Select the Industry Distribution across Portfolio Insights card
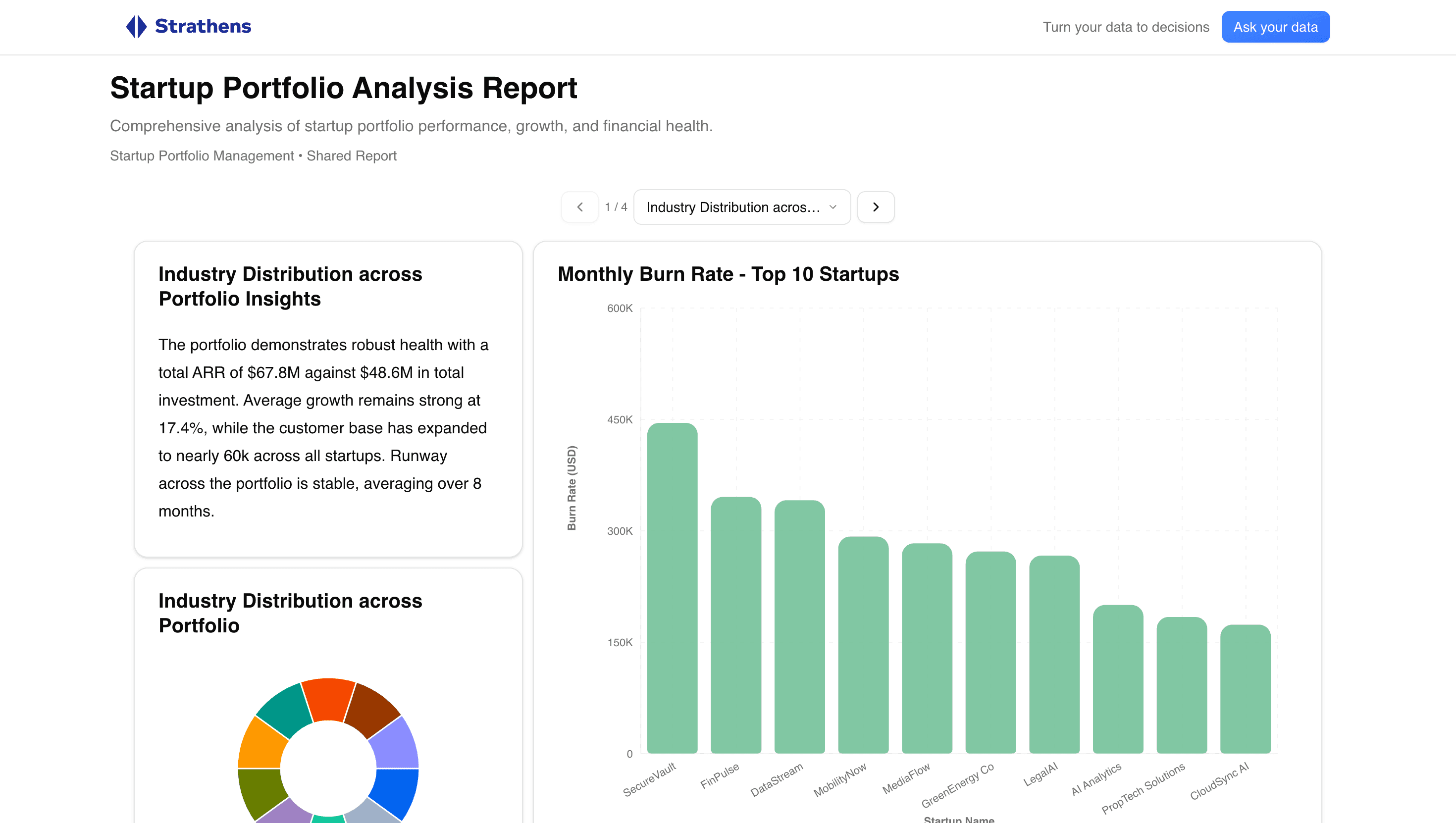 click(328, 396)
